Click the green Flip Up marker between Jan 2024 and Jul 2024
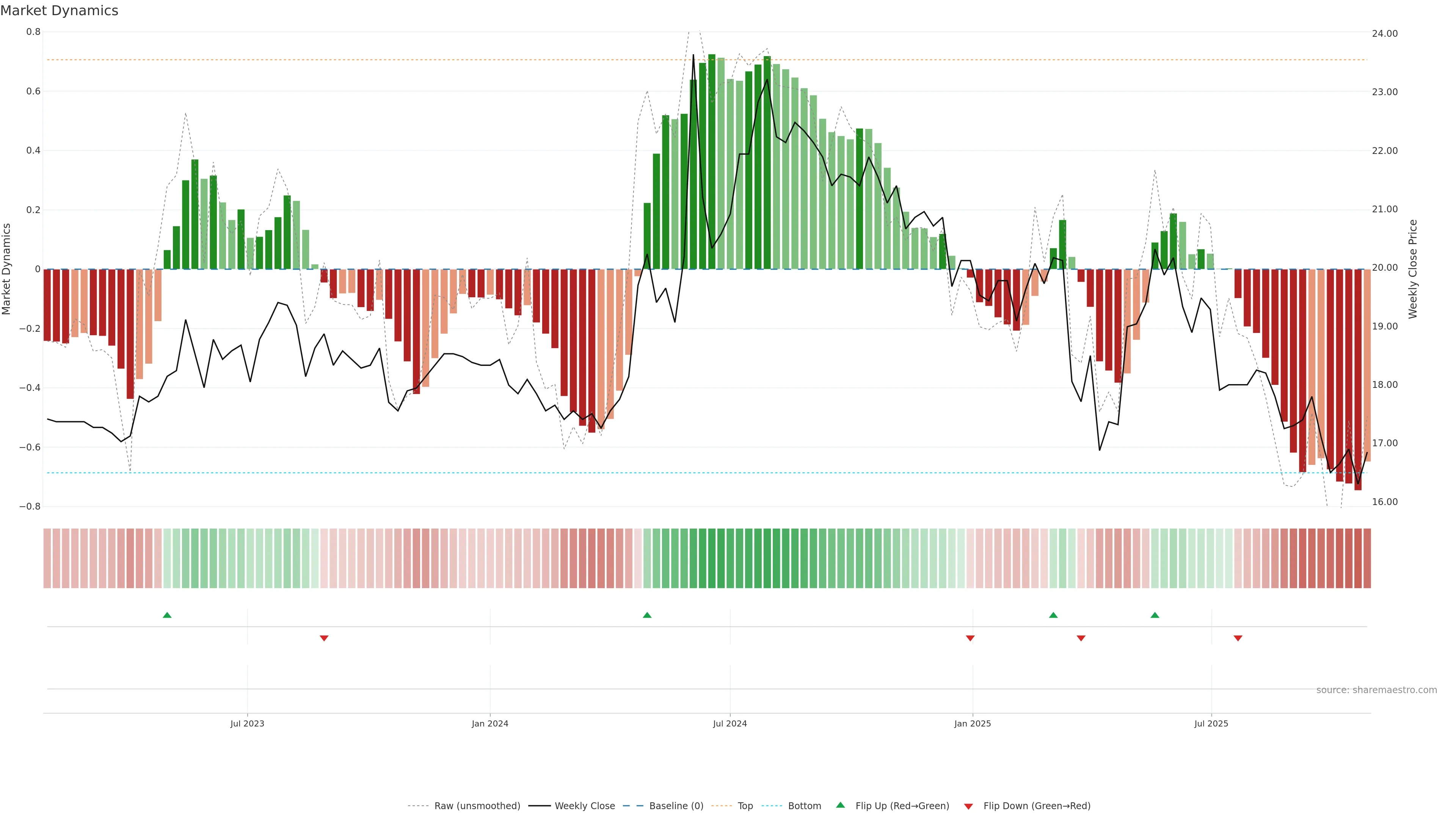Image resolution: width=1456 pixels, height=819 pixels. coord(647,615)
